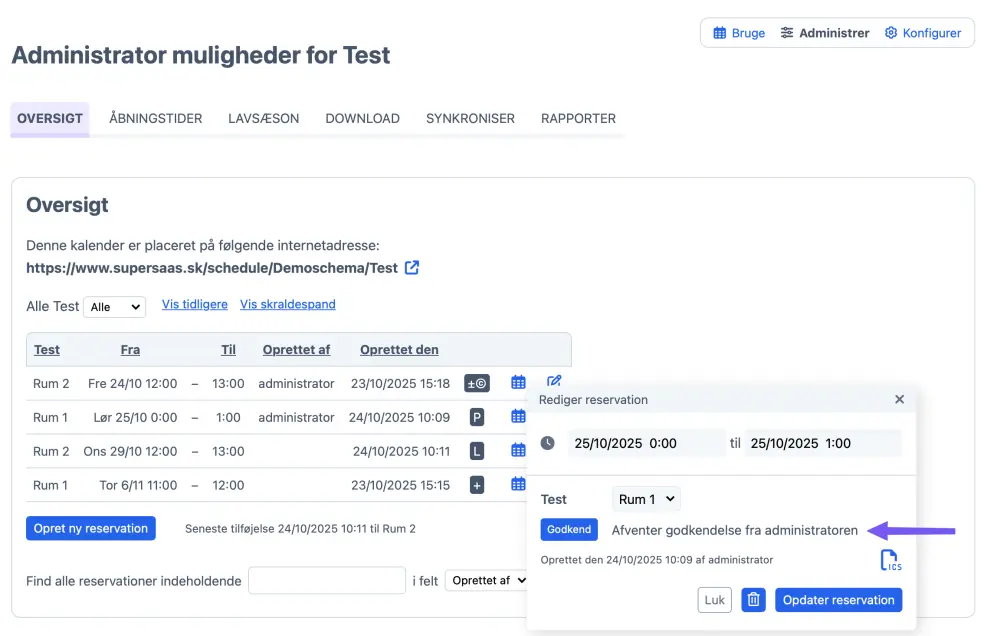Open the Alle Test filter dropdown
The width and height of the screenshot is (984, 636).
click(114, 307)
